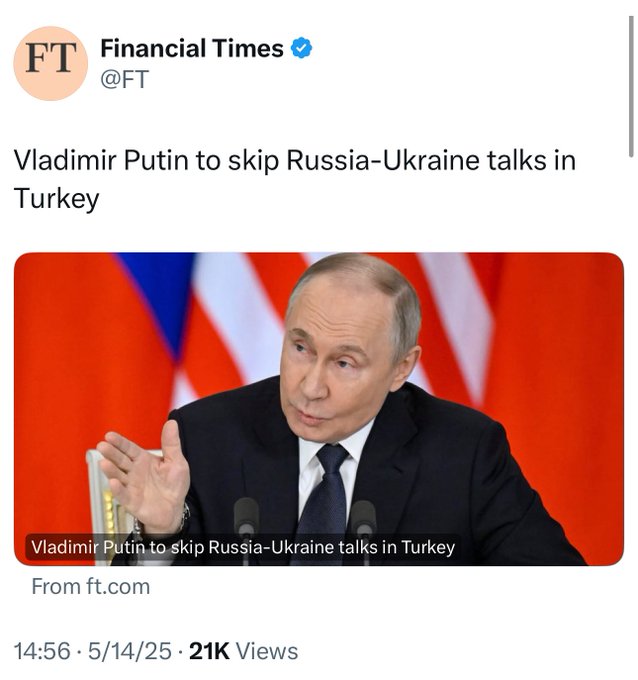Click the blue verified checkmark badge
638x680 pixels.
tap(300, 48)
